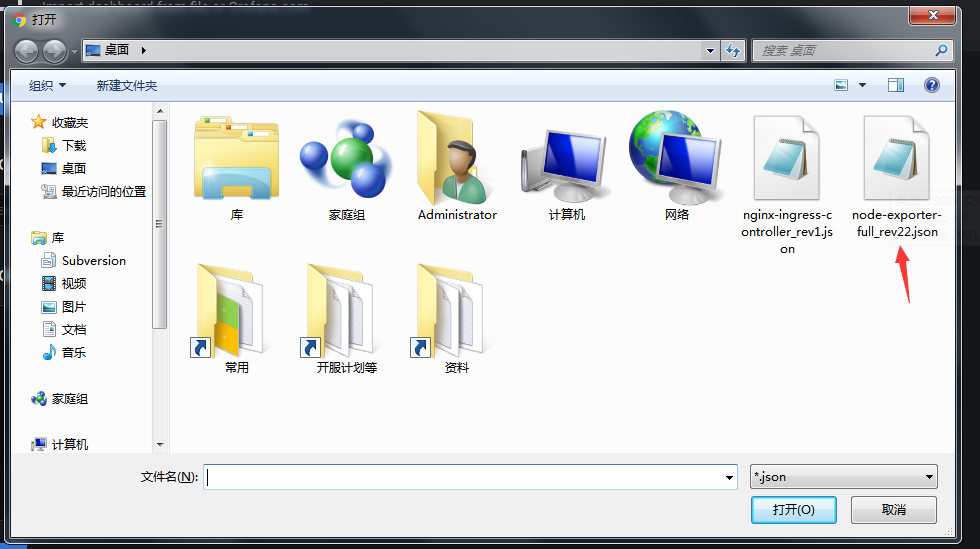Open the 开服计划等 shortcut folder
Image resolution: width=980 pixels, height=549 pixels.
(346, 312)
